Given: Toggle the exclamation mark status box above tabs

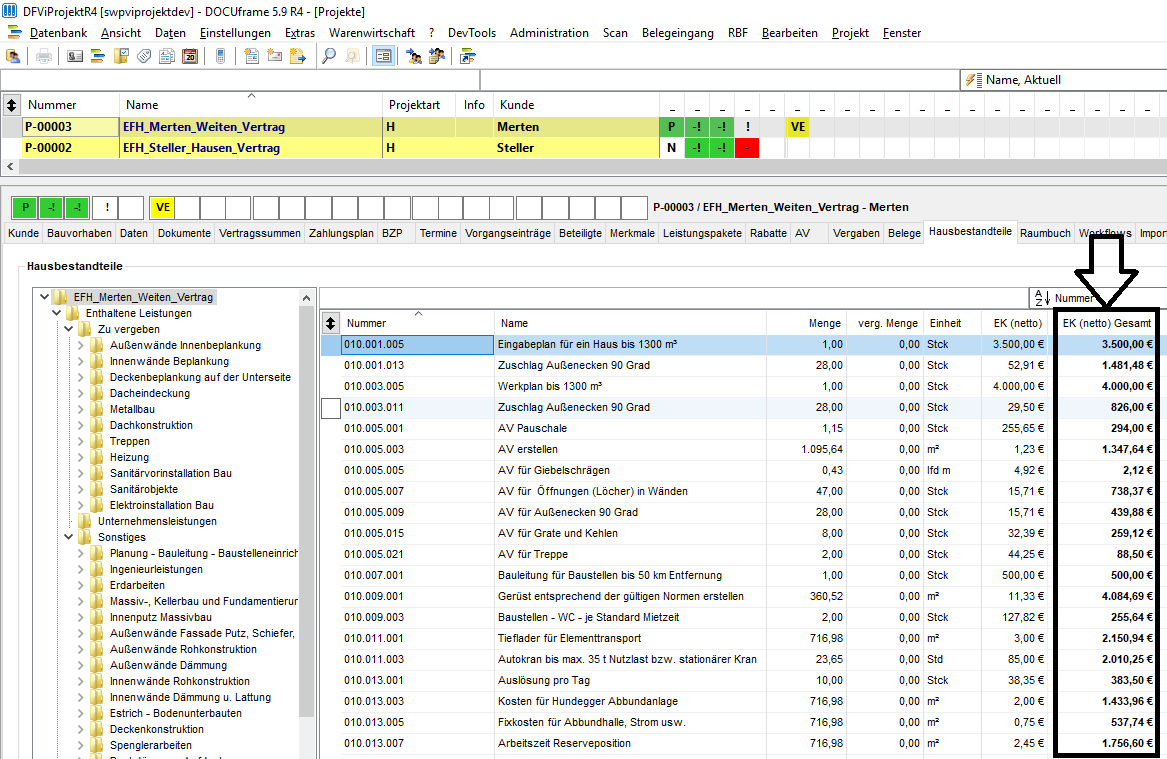Looking at the screenshot, I should [107, 208].
